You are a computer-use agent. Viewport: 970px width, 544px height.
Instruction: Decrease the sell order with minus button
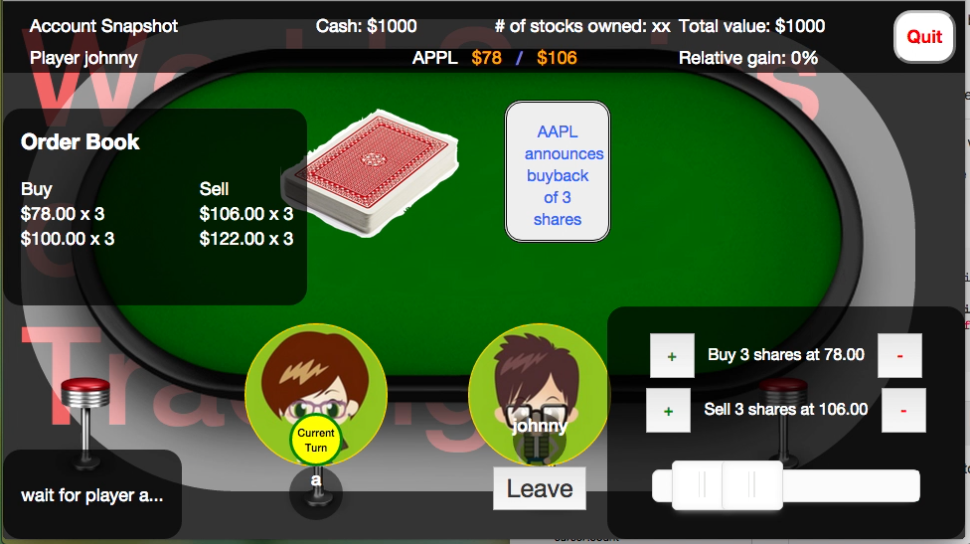point(903,410)
